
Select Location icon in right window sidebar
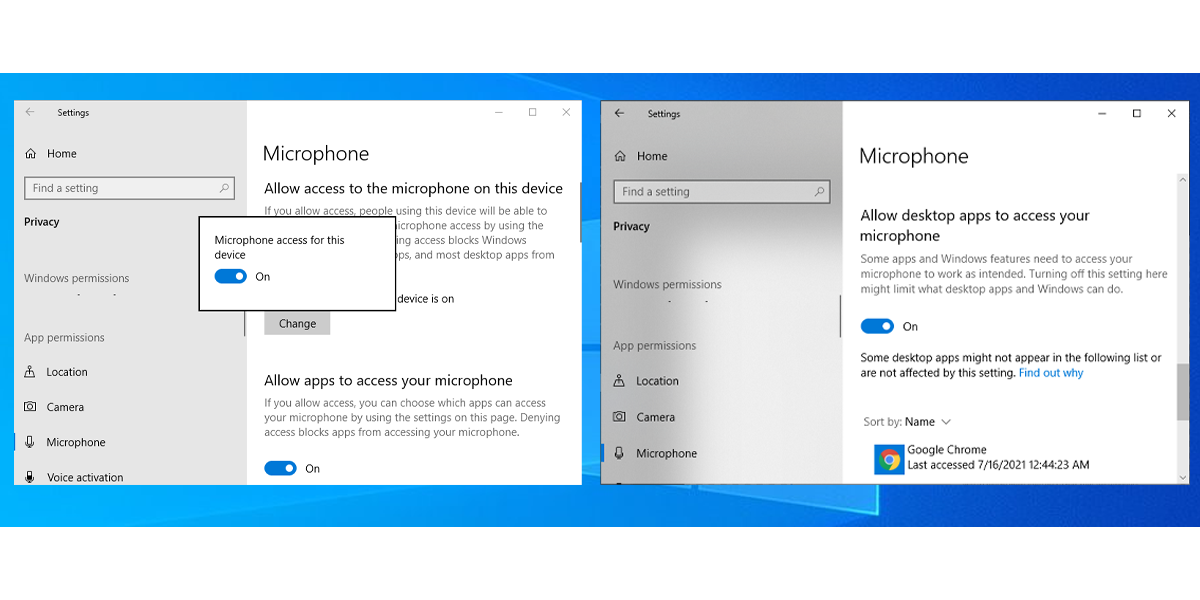click(x=620, y=381)
